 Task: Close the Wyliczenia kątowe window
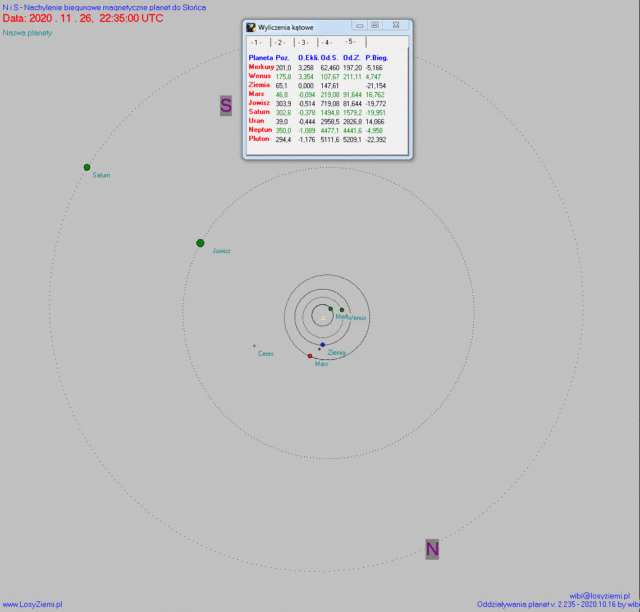(x=397, y=26)
